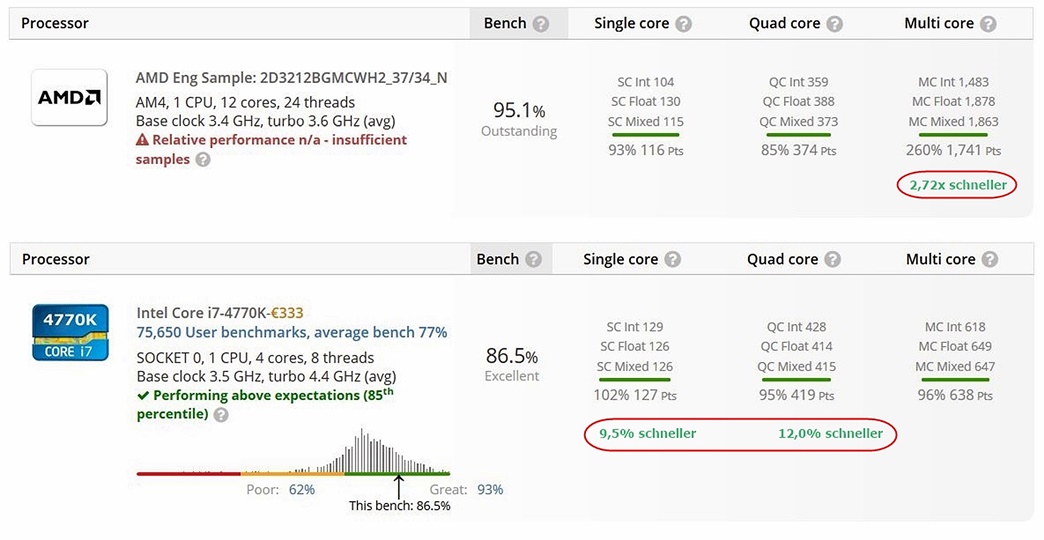Open help icon next to top Single core
Screen dimensions: 1044x540
point(683,24)
